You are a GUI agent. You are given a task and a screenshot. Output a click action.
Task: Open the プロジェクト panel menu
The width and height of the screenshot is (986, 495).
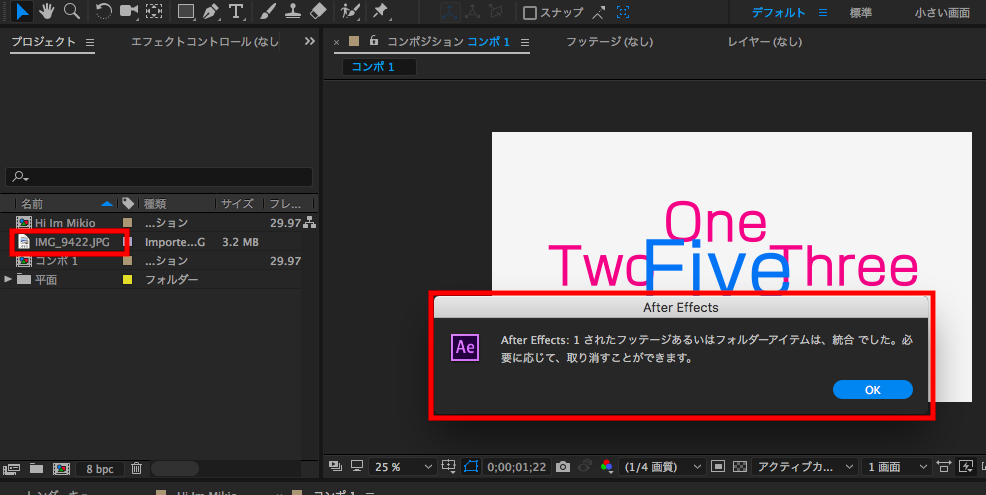pyautogui.click(x=90, y=43)
